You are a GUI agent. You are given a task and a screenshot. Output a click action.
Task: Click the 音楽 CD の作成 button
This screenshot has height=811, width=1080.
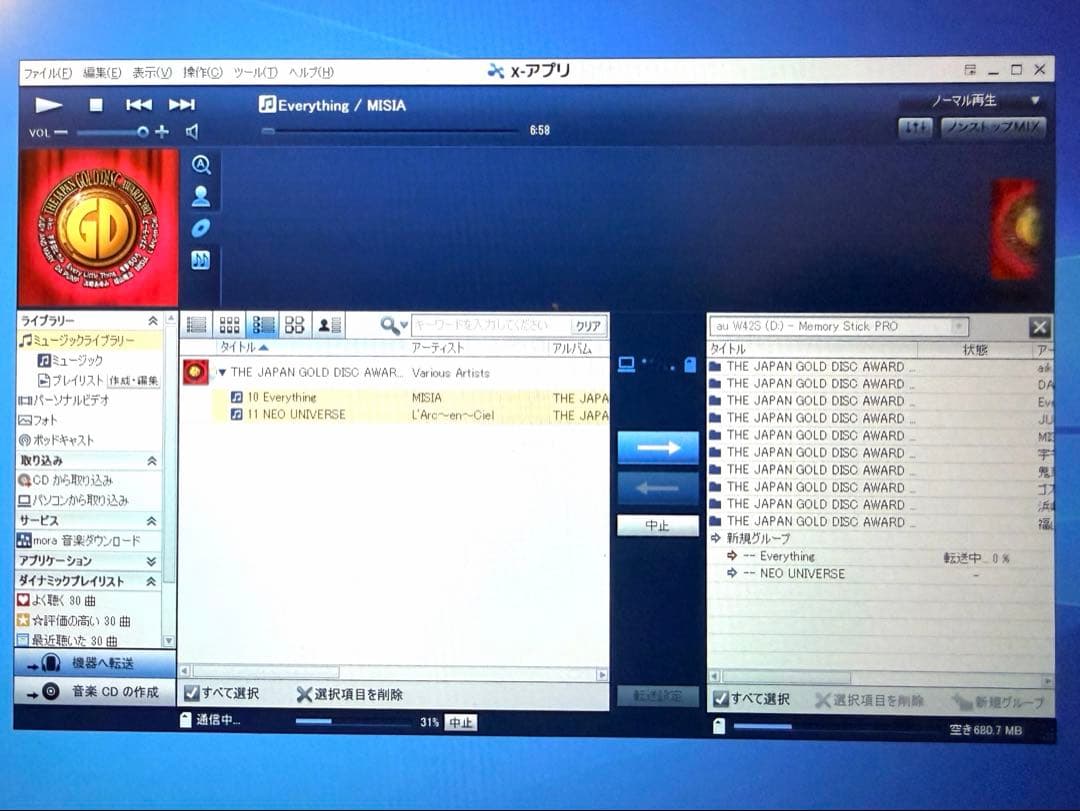(95, 691)
